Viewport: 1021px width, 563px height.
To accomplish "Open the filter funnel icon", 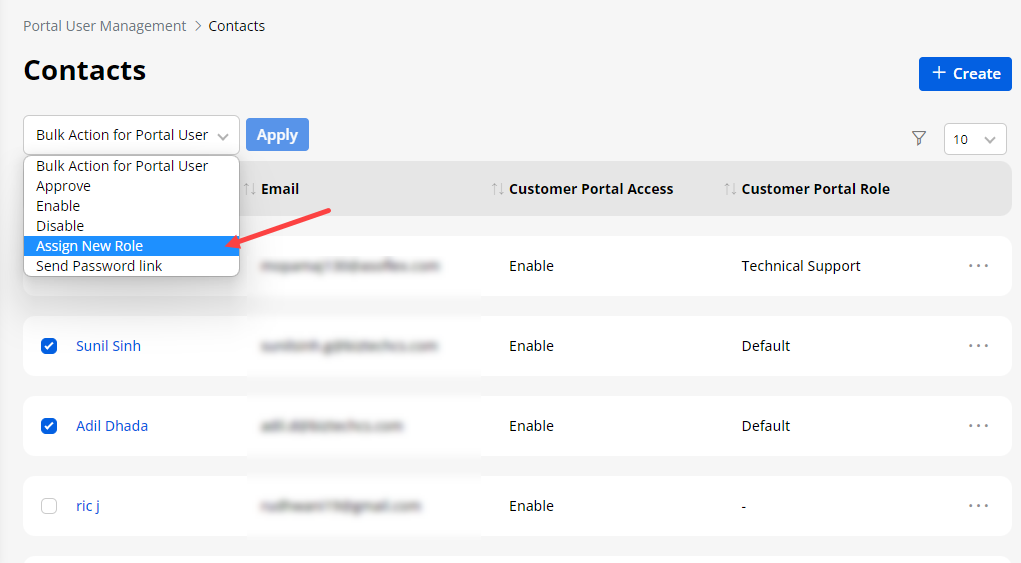I will pyautogui.click(x=919, y=138).
